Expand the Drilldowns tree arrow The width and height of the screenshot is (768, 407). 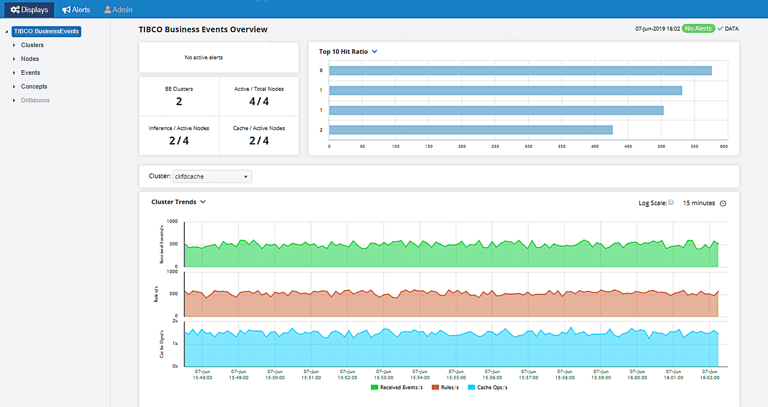point(14,100)
